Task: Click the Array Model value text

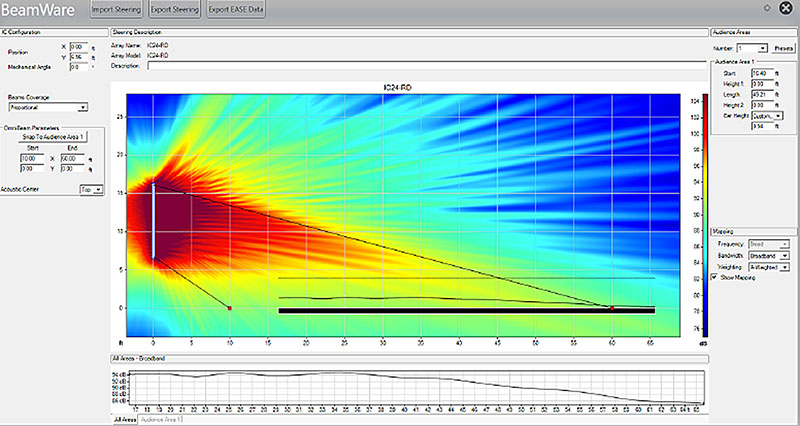Action: pyautogui.click(x=157, y=55)
